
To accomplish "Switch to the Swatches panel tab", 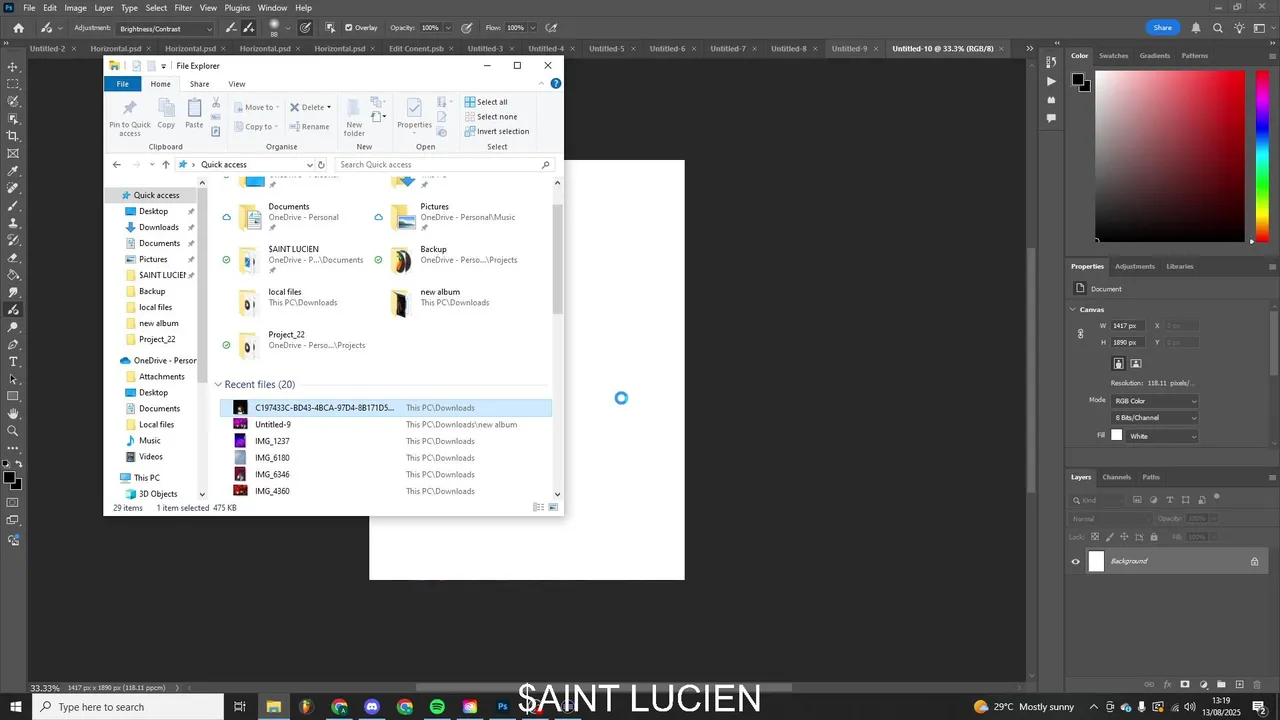I will [x=1113, y=56].
